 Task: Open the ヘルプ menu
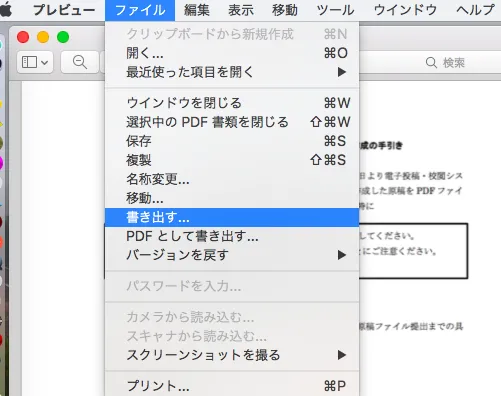(475, 10)
